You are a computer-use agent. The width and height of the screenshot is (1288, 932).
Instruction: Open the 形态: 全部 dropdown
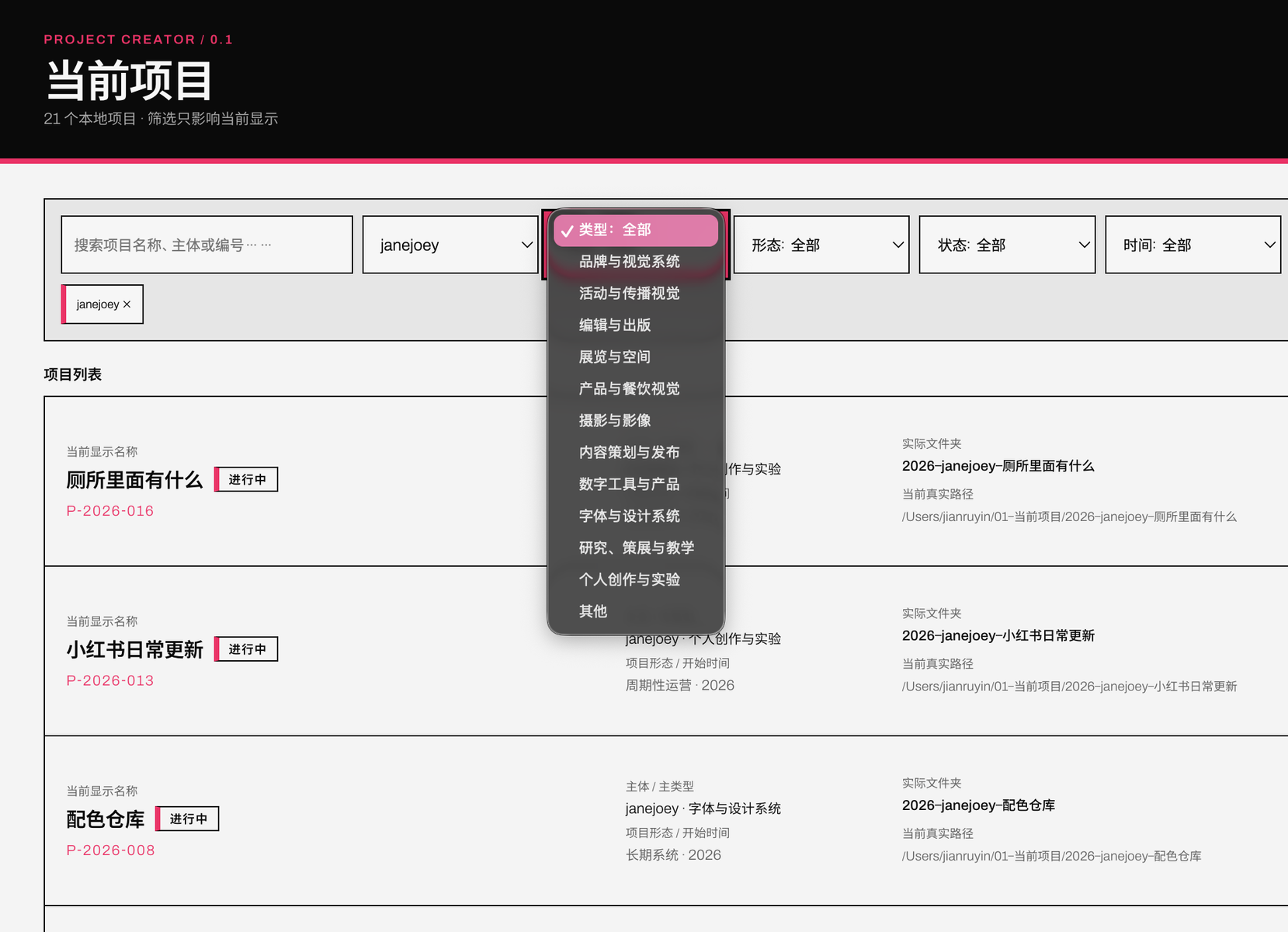coord(821,245)
